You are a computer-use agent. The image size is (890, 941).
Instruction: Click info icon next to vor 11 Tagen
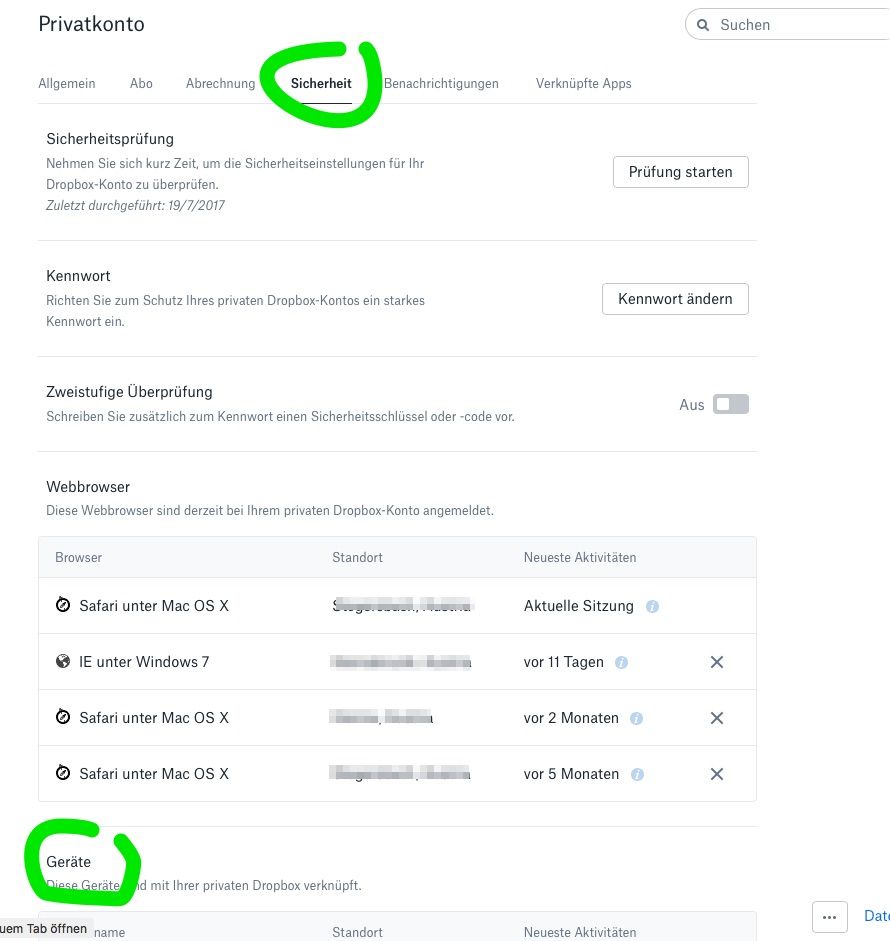point(621,662)
